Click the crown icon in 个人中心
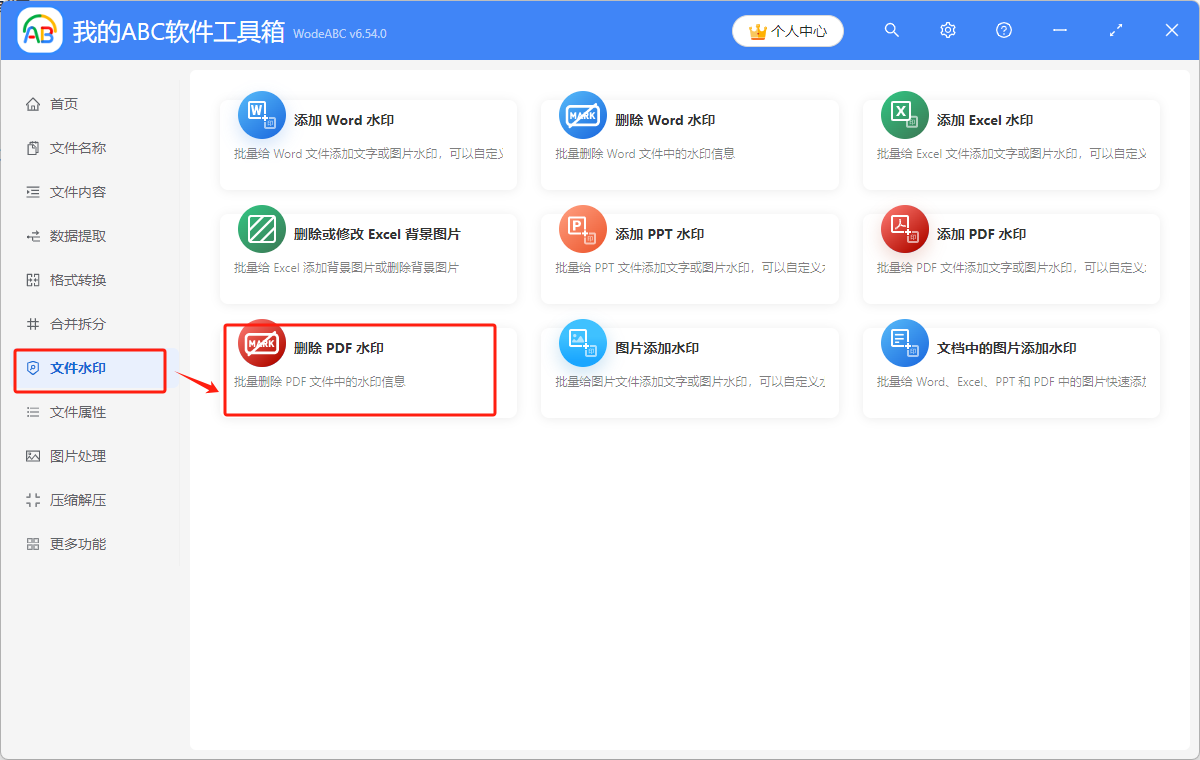The height and width of the screenshot is (760, 1200). click(x=757, y=31)
